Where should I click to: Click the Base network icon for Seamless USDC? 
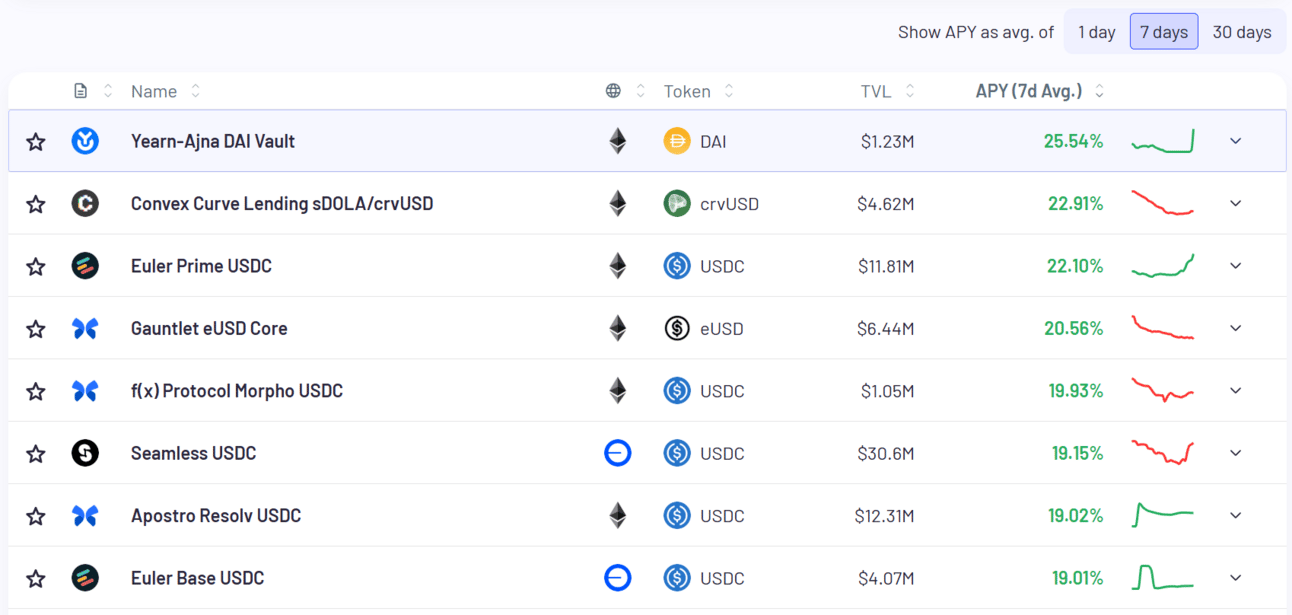click(x=618, y=453)
